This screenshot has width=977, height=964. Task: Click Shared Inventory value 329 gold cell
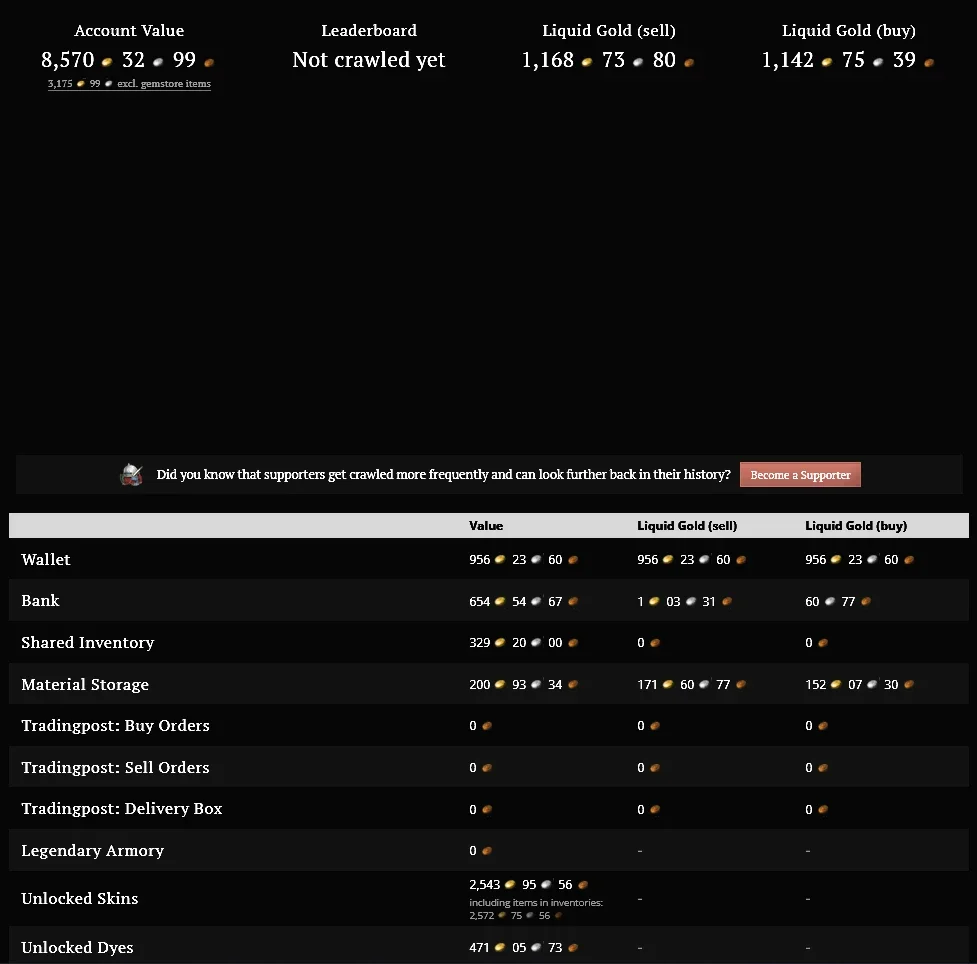click(x=523, y=642)
